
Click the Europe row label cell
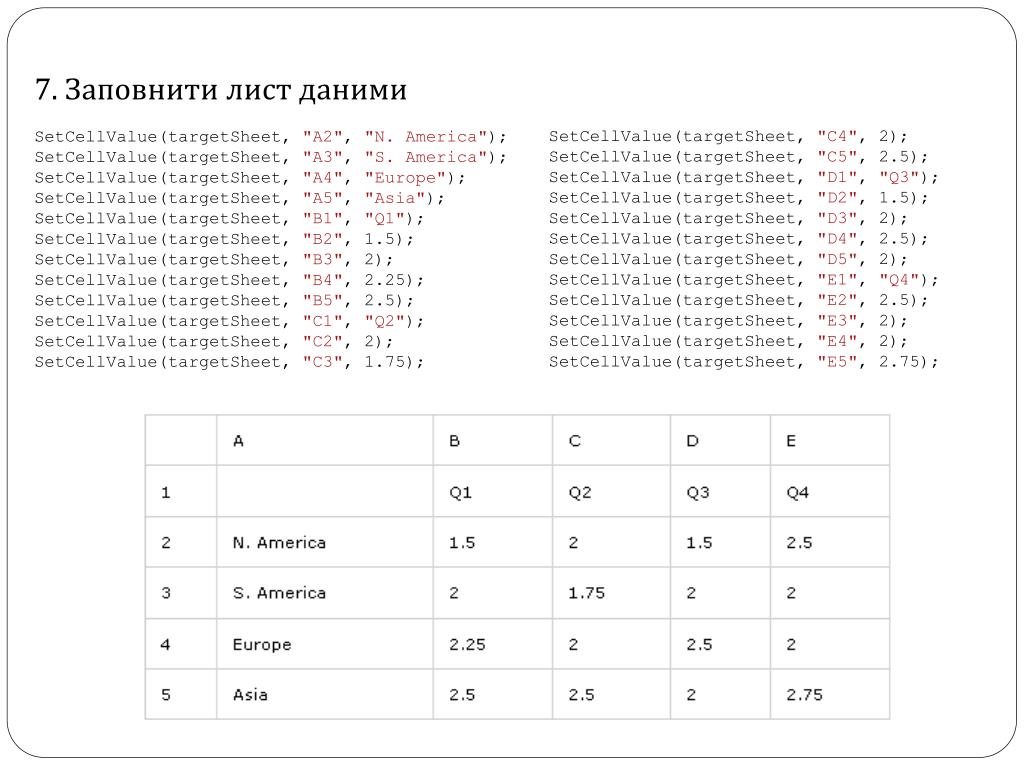click(325, 645)
